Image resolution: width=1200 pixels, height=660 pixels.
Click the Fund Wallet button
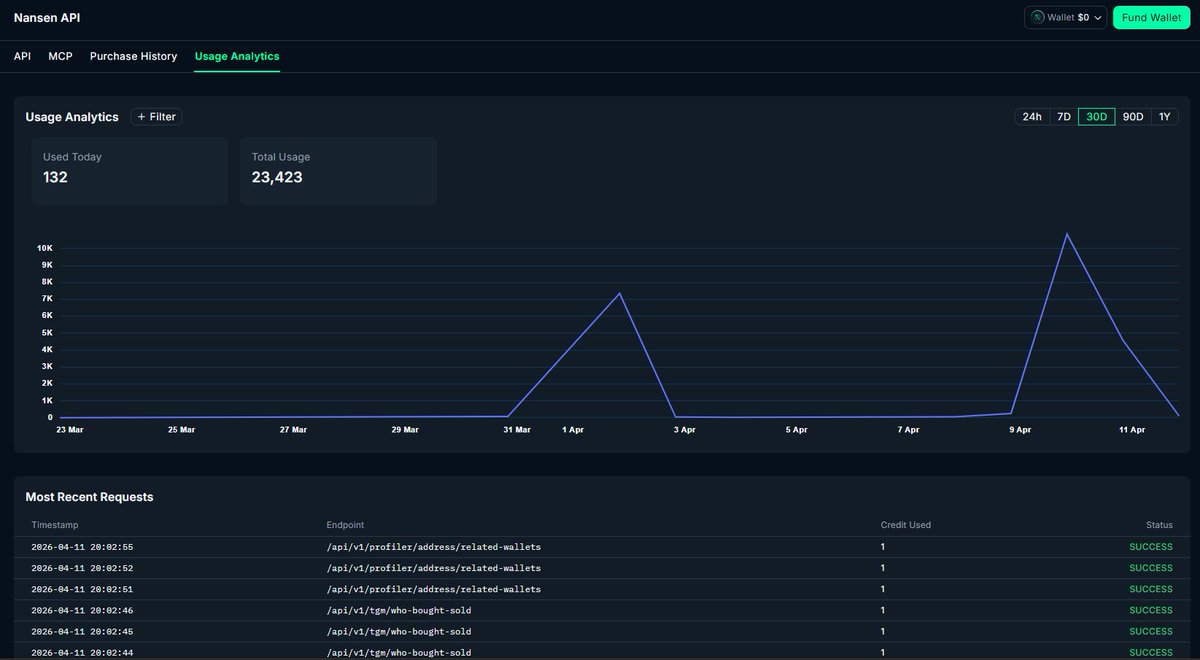click(x=1151, y=17)
